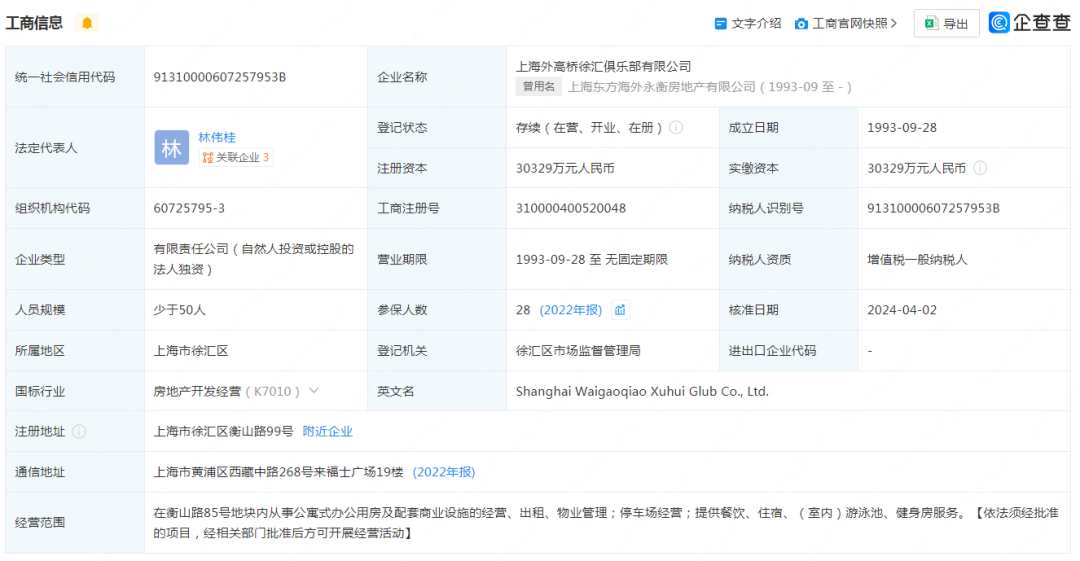Viewport: 1080px width, 561px height.
Task: Click address 上海市徐汇区衡山路99号
Action: (x=223, y=431)
